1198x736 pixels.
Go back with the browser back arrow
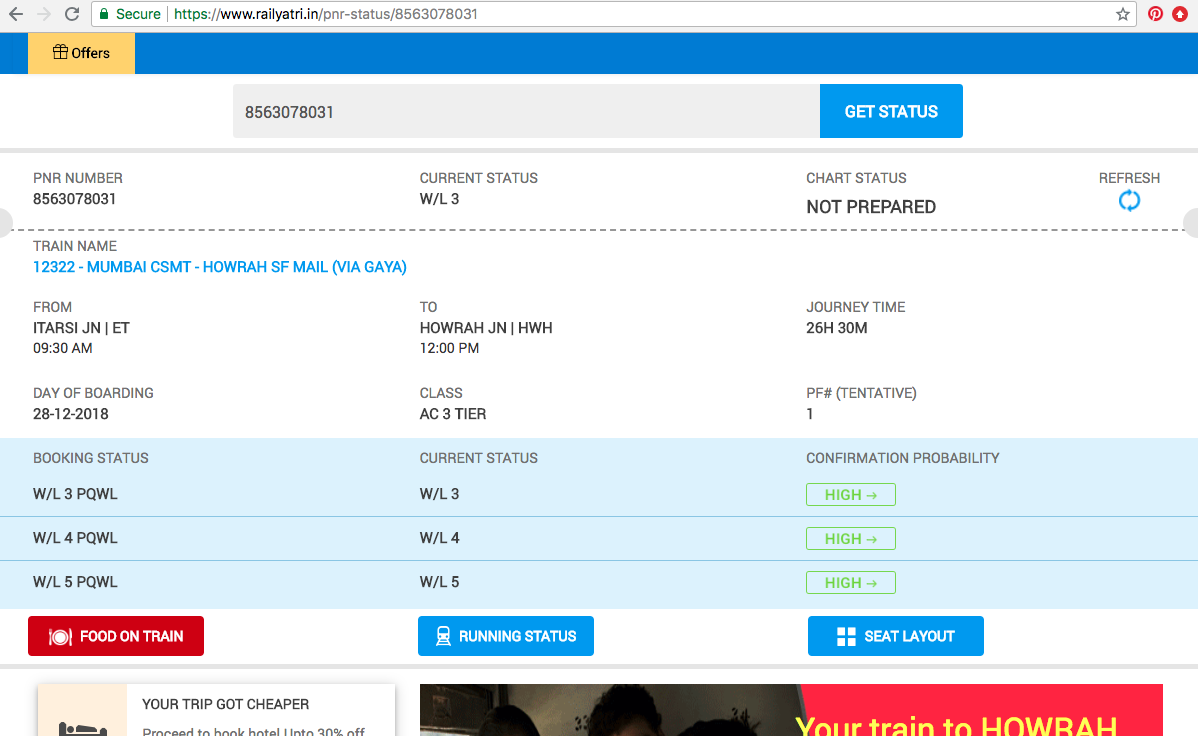point(15,14)
